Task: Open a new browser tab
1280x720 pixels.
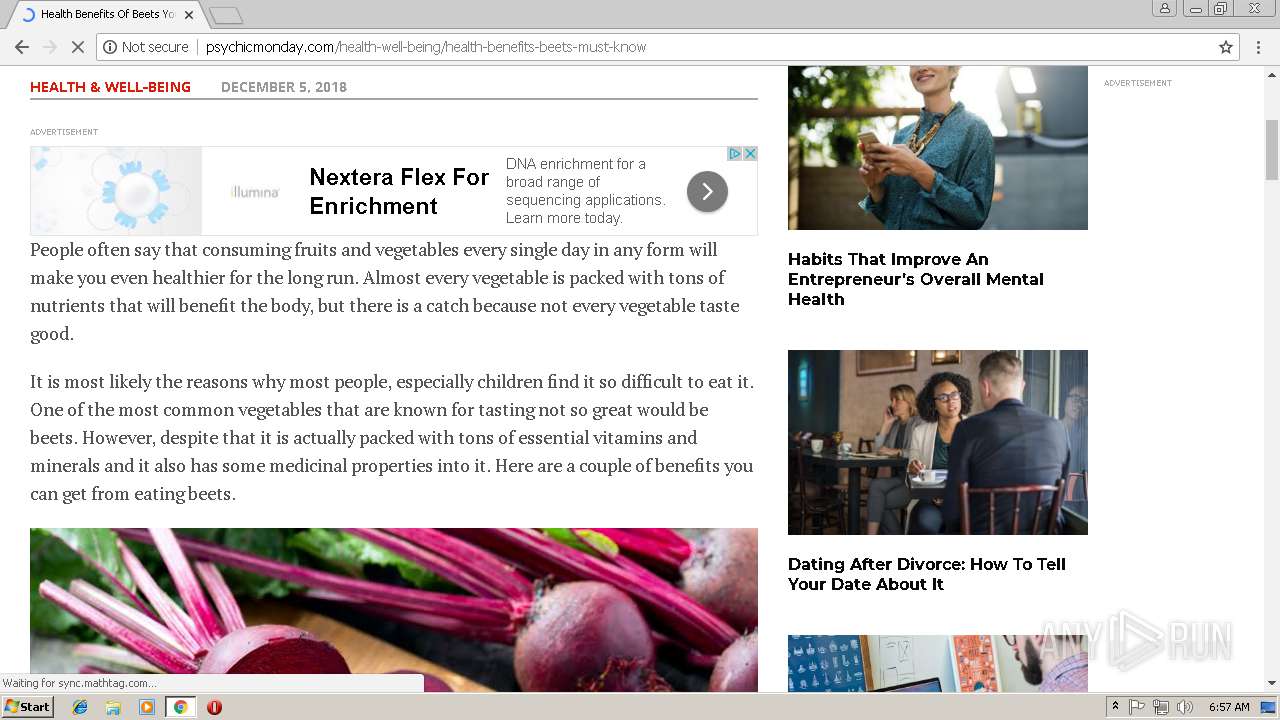Action: click(226, 15)
